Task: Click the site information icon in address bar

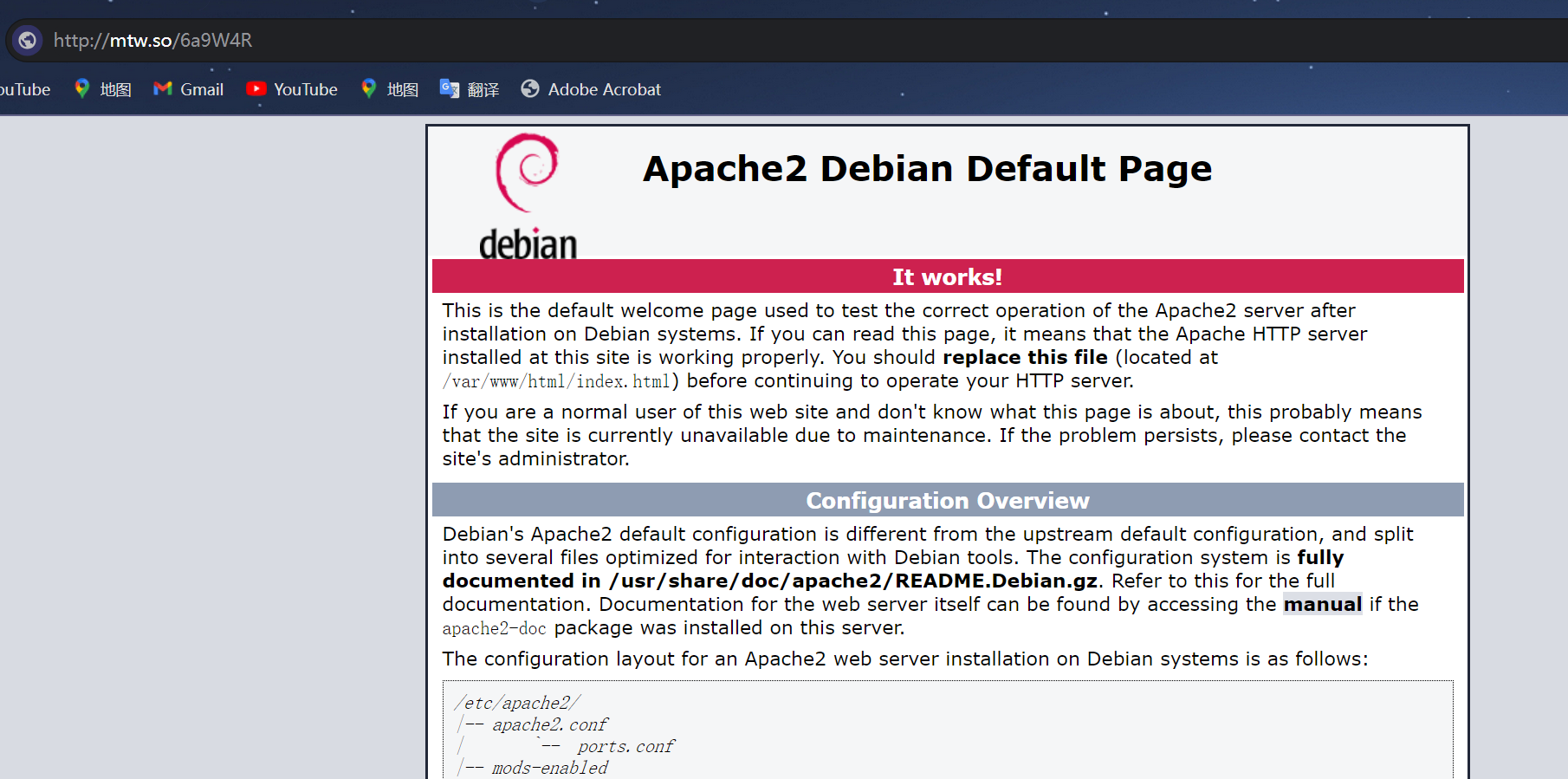Action: [x=28, y=40]
